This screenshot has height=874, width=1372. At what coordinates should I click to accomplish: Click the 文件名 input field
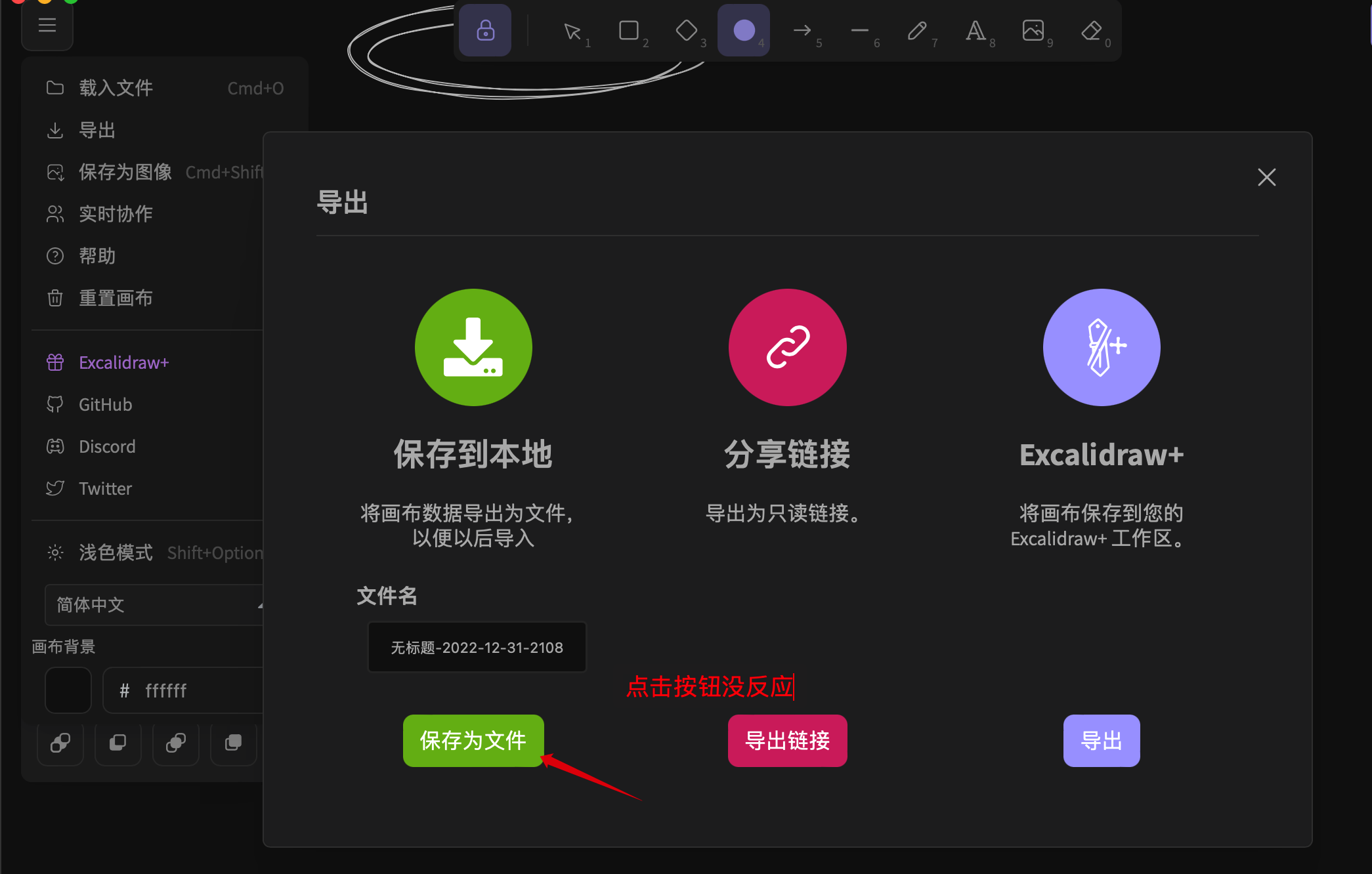pyautogui.click(x=477, y=648)
